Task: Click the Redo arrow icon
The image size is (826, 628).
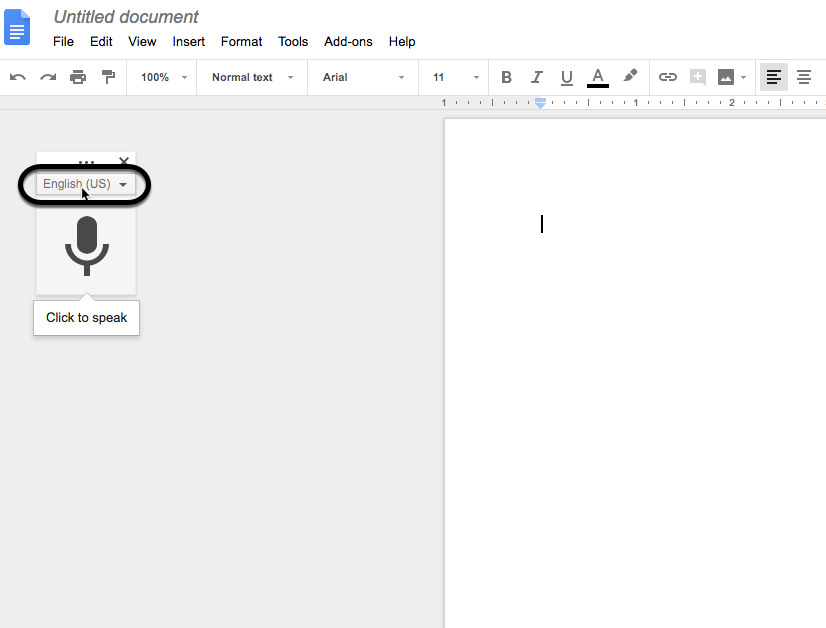Action: tap(47, 77)
